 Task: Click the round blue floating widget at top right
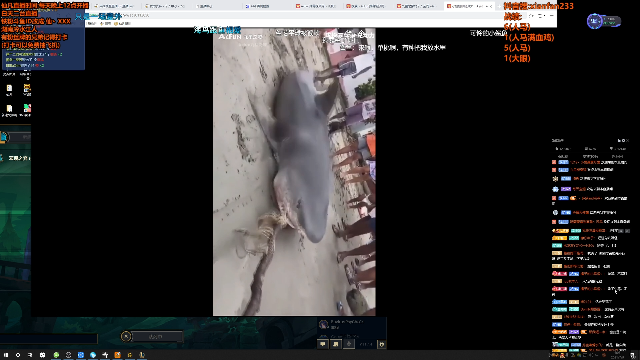[594, 21]
